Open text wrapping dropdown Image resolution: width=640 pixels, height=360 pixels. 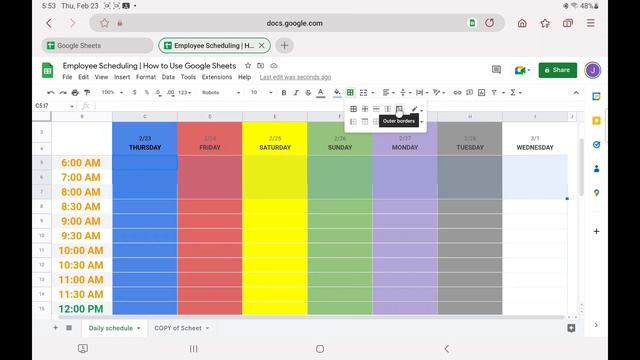(x=422, y=93)
